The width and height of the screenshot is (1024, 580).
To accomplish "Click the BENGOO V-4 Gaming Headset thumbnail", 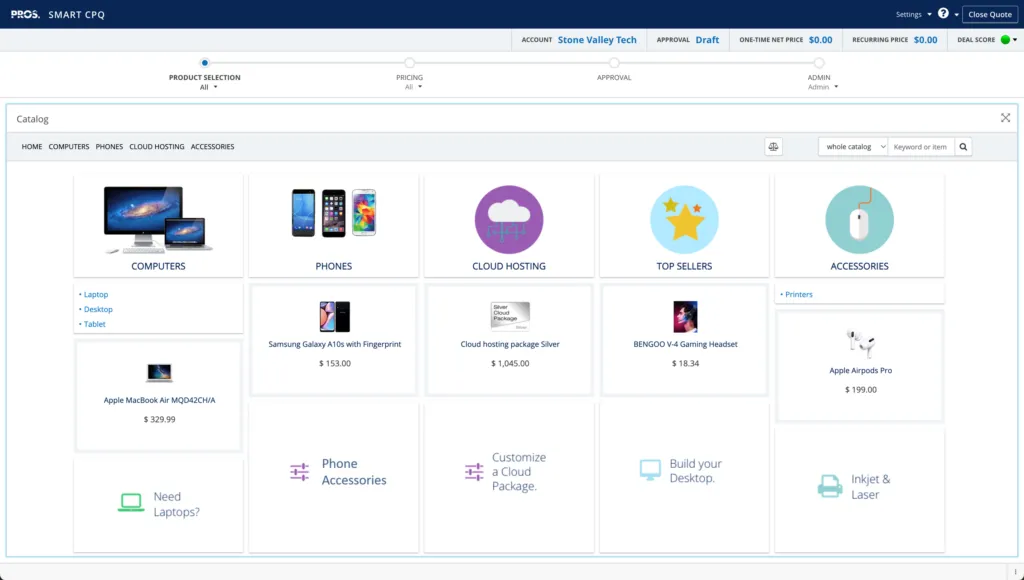I will 685,317.
